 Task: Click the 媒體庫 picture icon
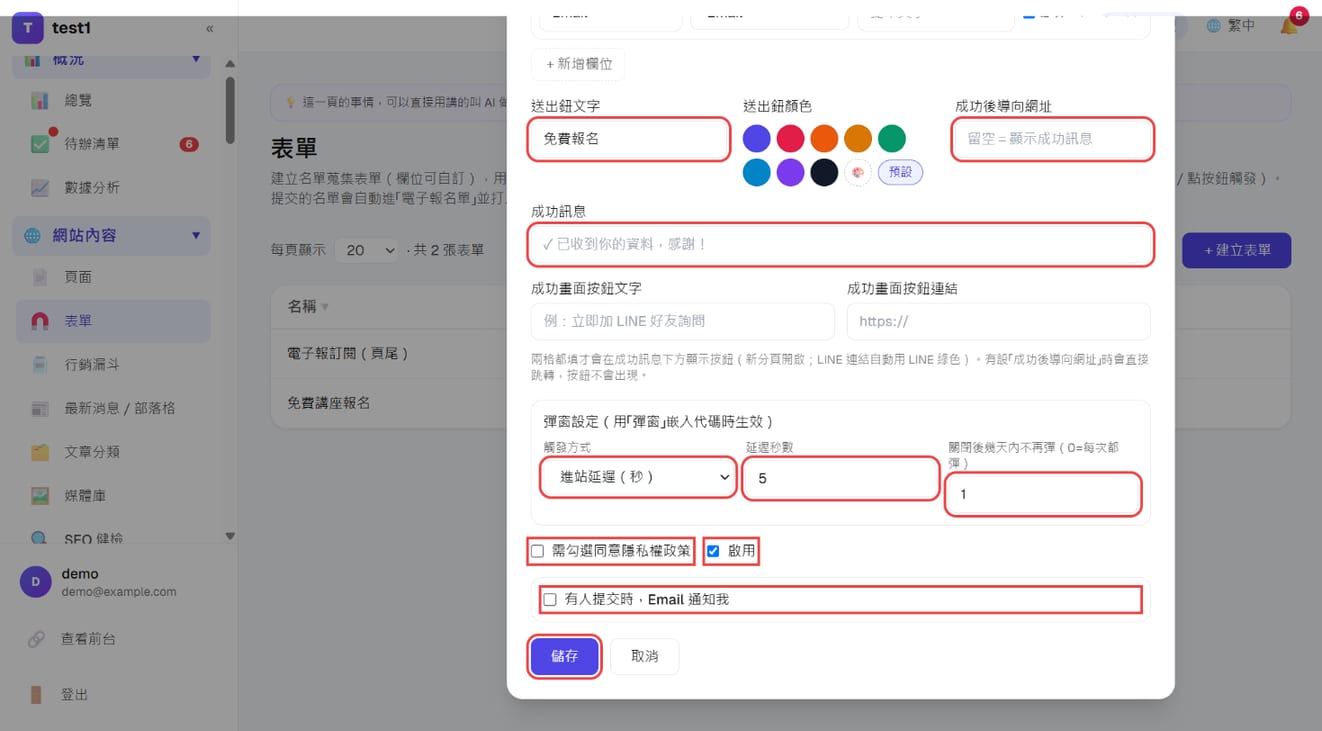[40, 496]
